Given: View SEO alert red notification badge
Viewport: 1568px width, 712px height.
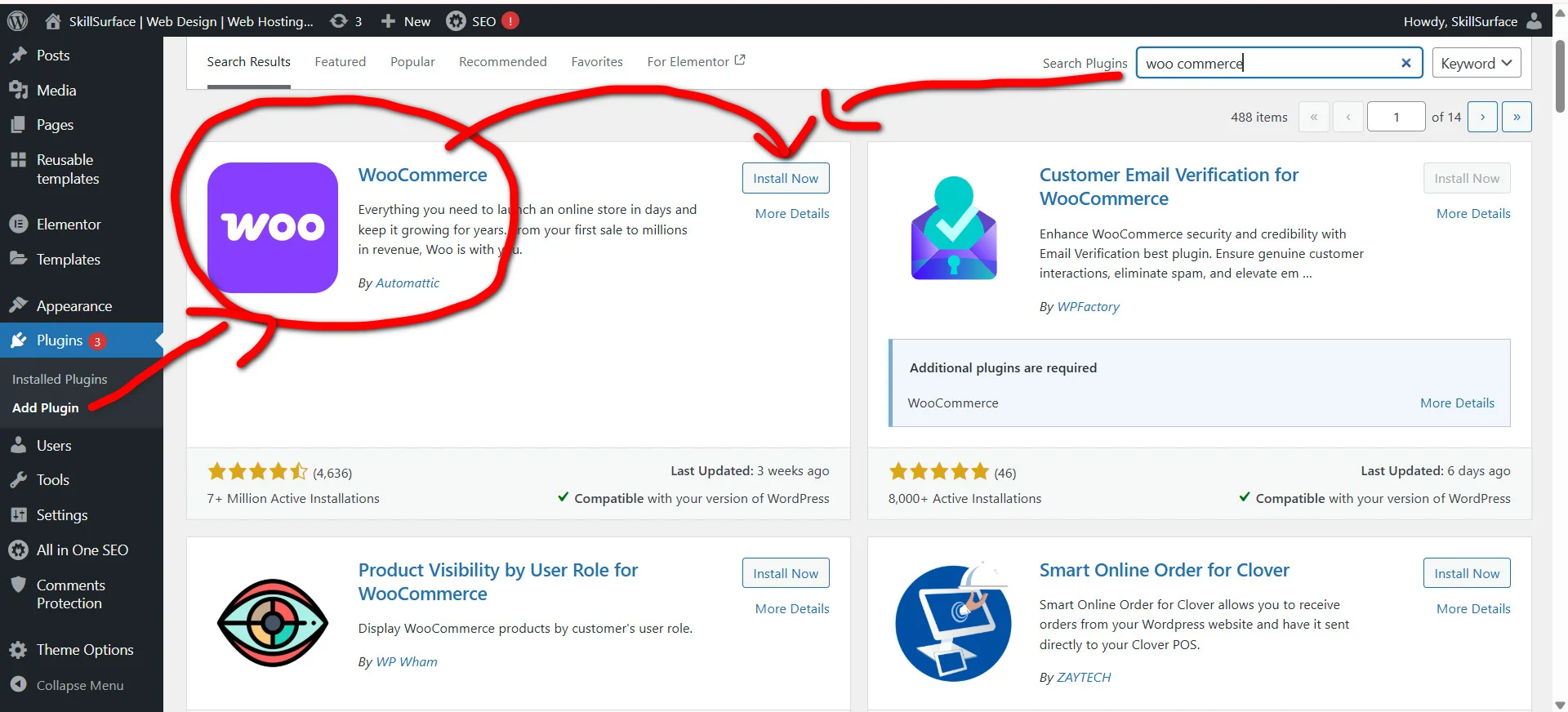Looking at the screenshot, I should coord(510,21).
